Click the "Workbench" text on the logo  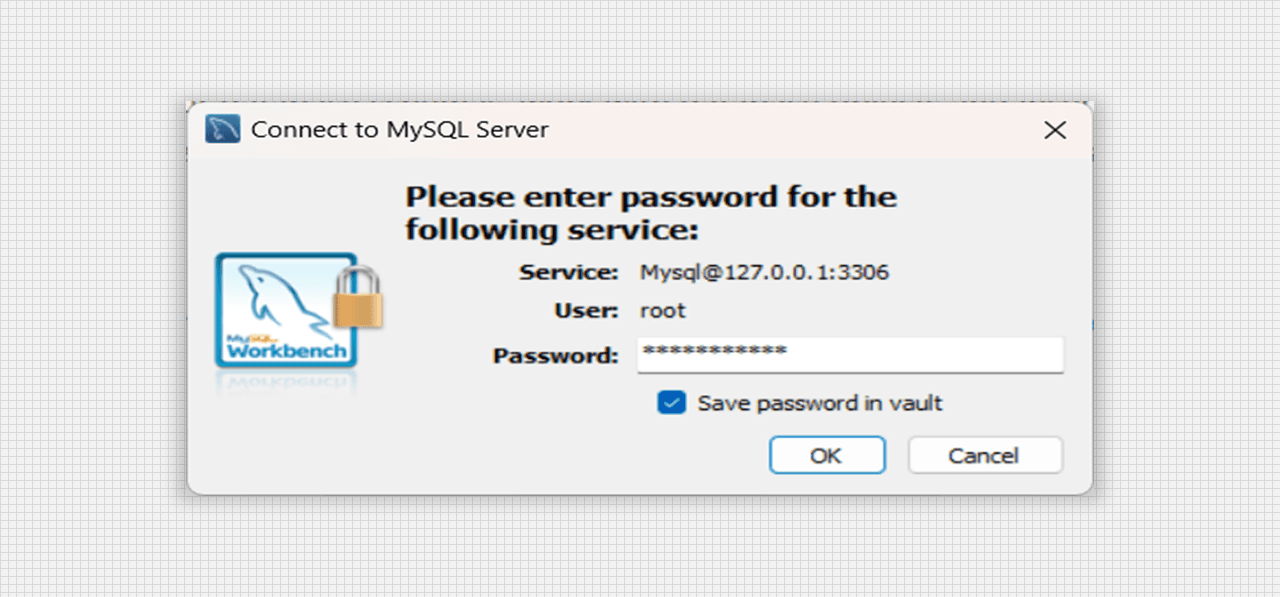[287, 351]
